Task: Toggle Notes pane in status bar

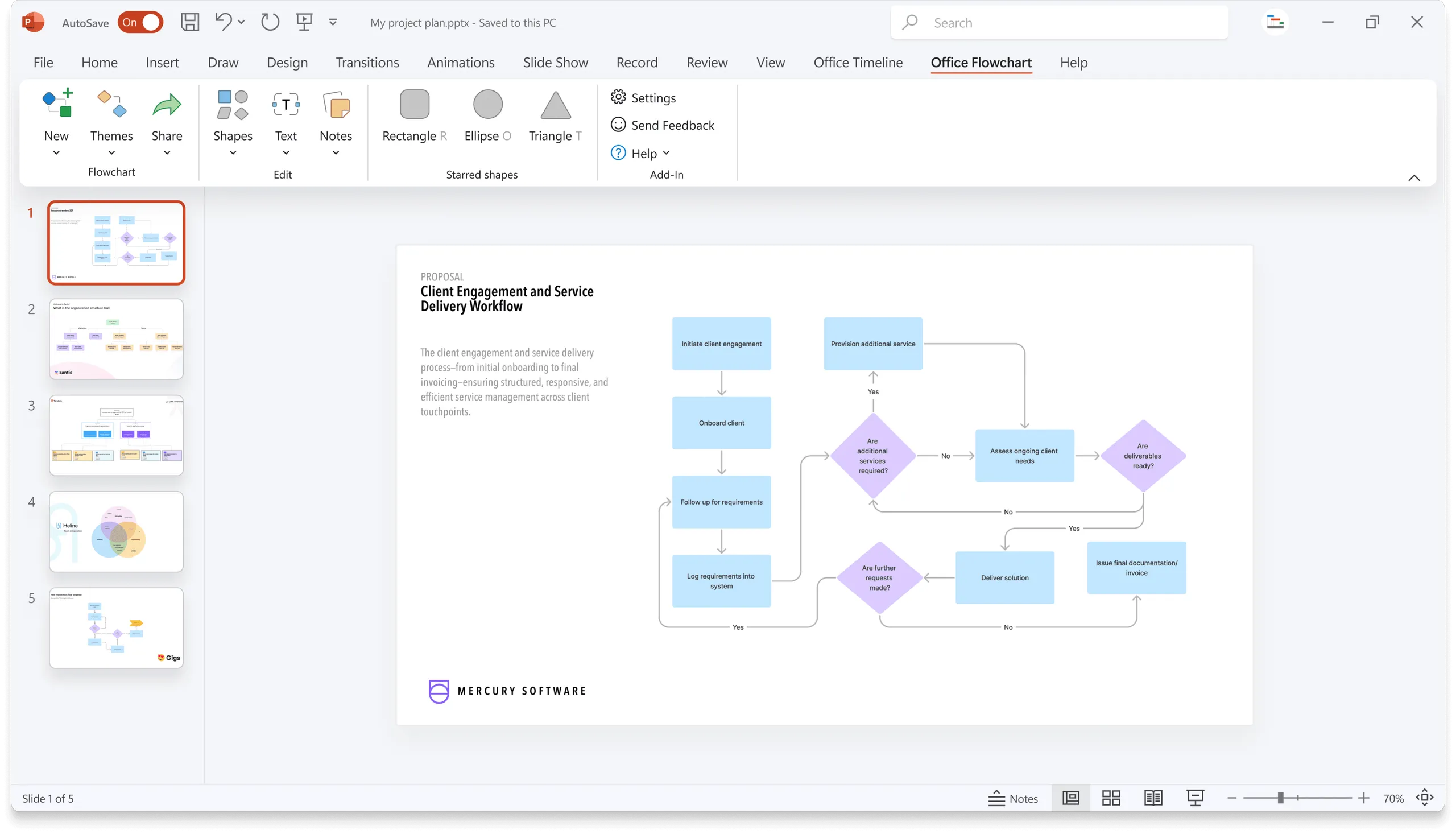Action: pos(1012,798)
